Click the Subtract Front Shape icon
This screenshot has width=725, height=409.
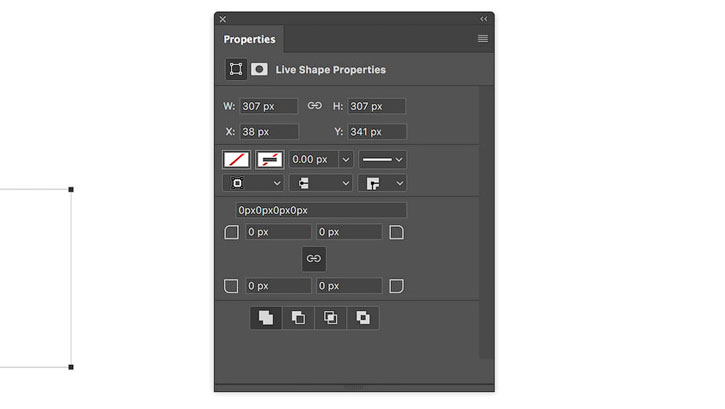(x=298, y=317)
